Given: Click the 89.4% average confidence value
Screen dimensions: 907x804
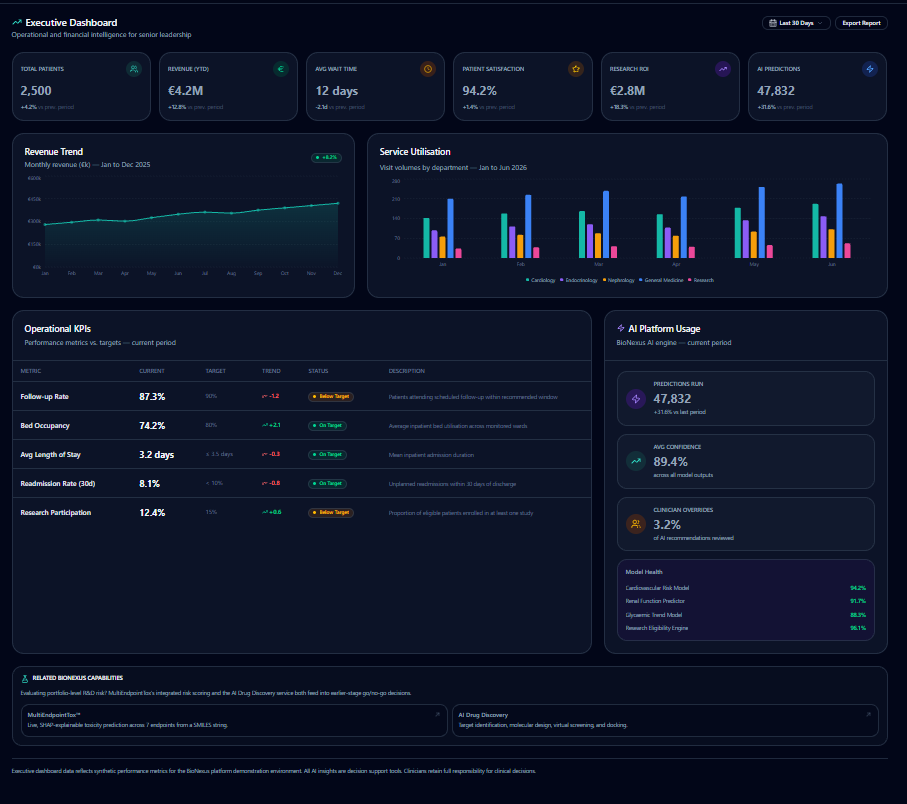Looking at the screenshot, I should 670,462.
